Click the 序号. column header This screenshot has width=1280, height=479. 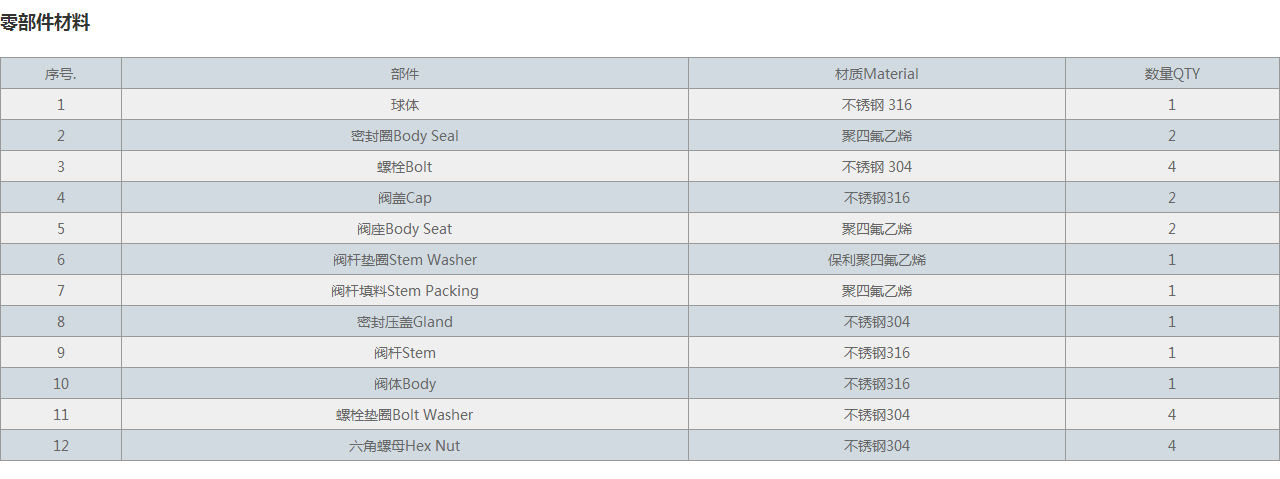60,74
